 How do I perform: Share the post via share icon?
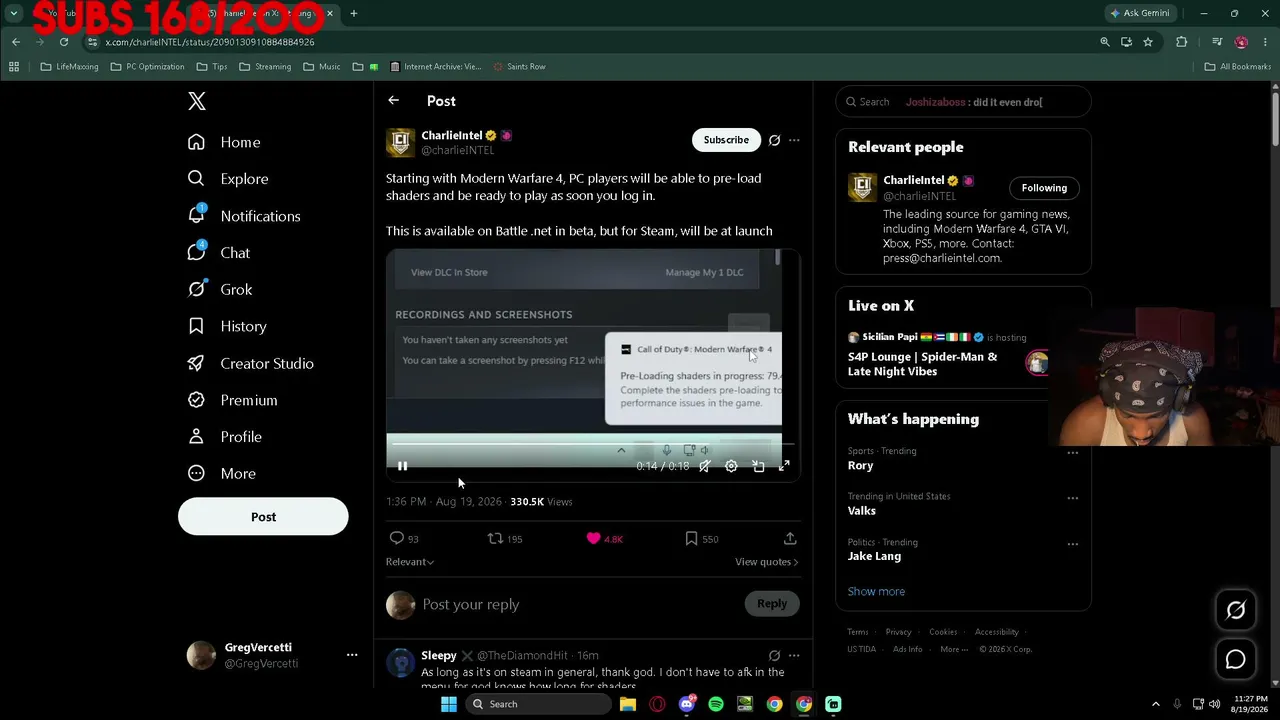[790, 538]
